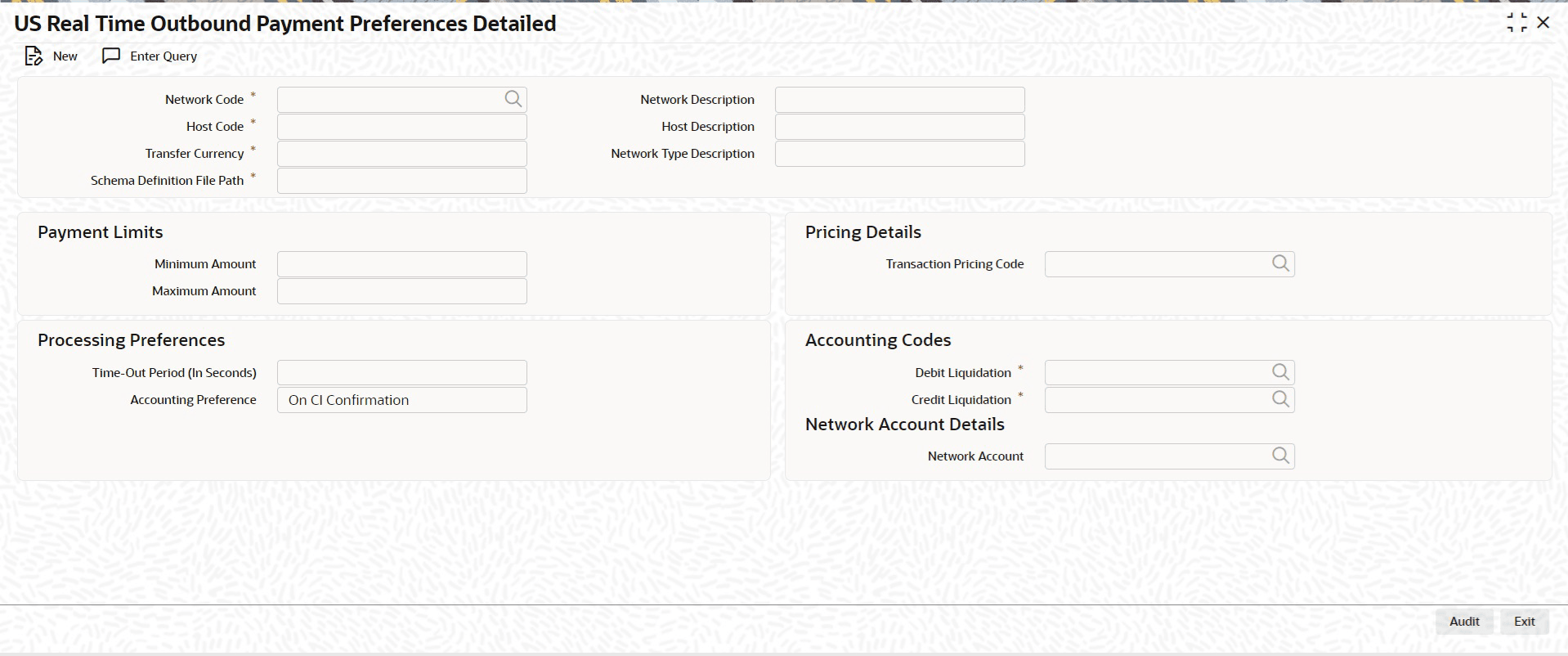
Task: Open Network Code lookup search icon
Action: point(513,99)
